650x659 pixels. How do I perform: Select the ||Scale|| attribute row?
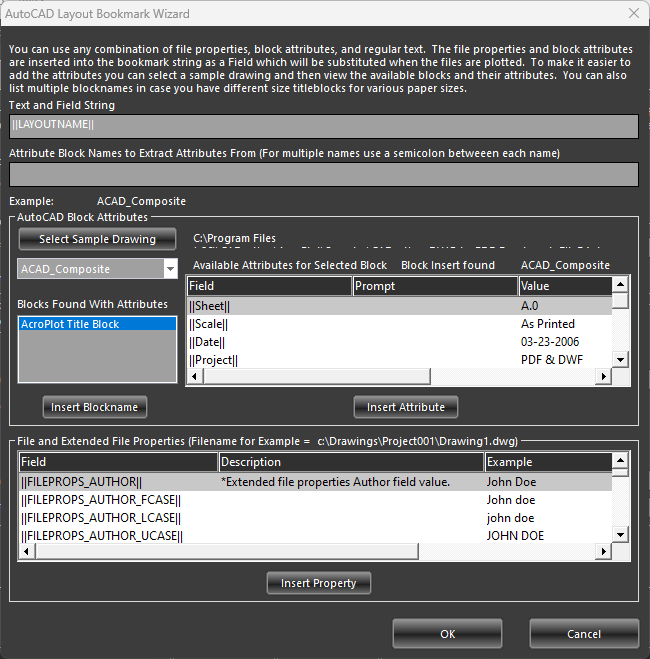[399, 324]
